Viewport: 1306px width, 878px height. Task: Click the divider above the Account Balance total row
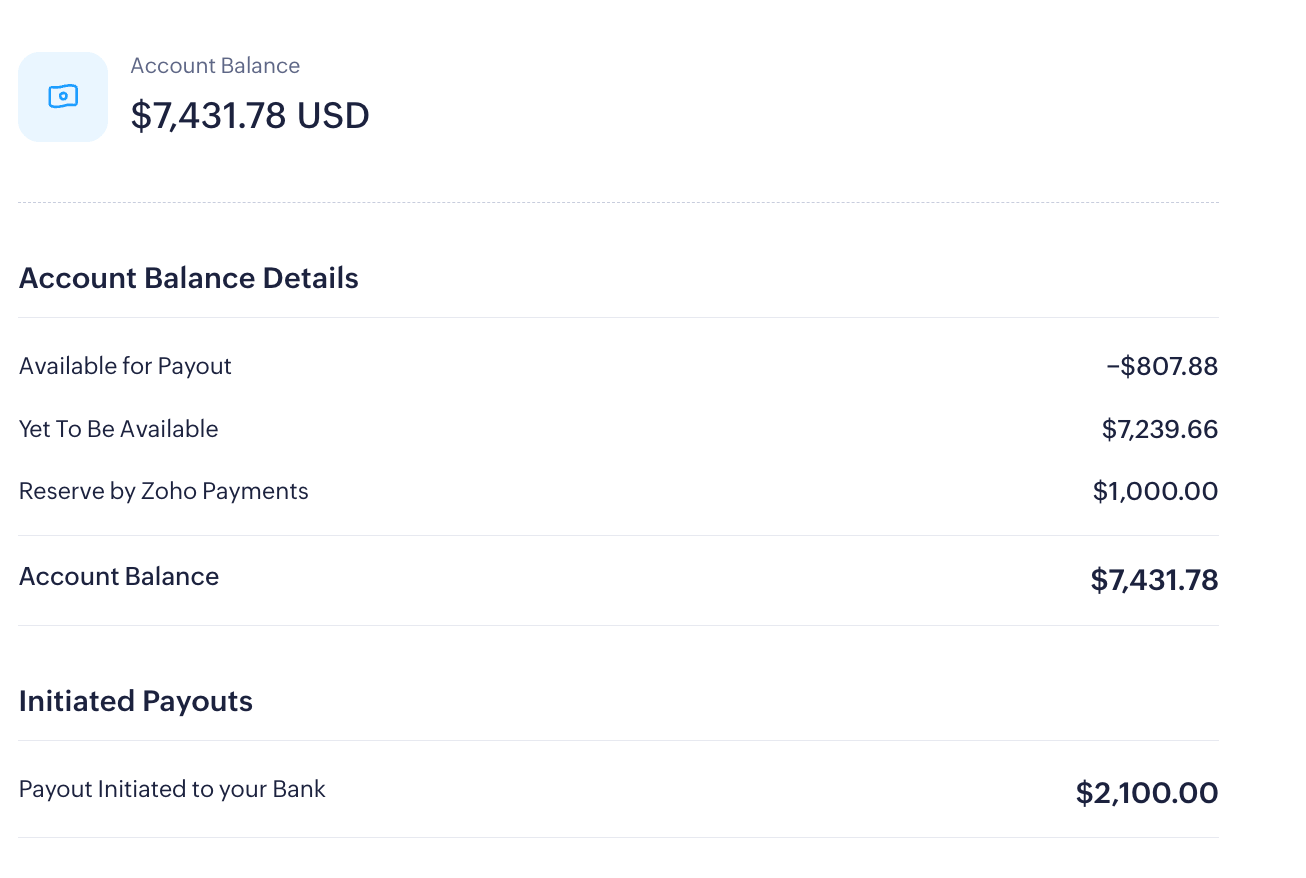[618, 536]
